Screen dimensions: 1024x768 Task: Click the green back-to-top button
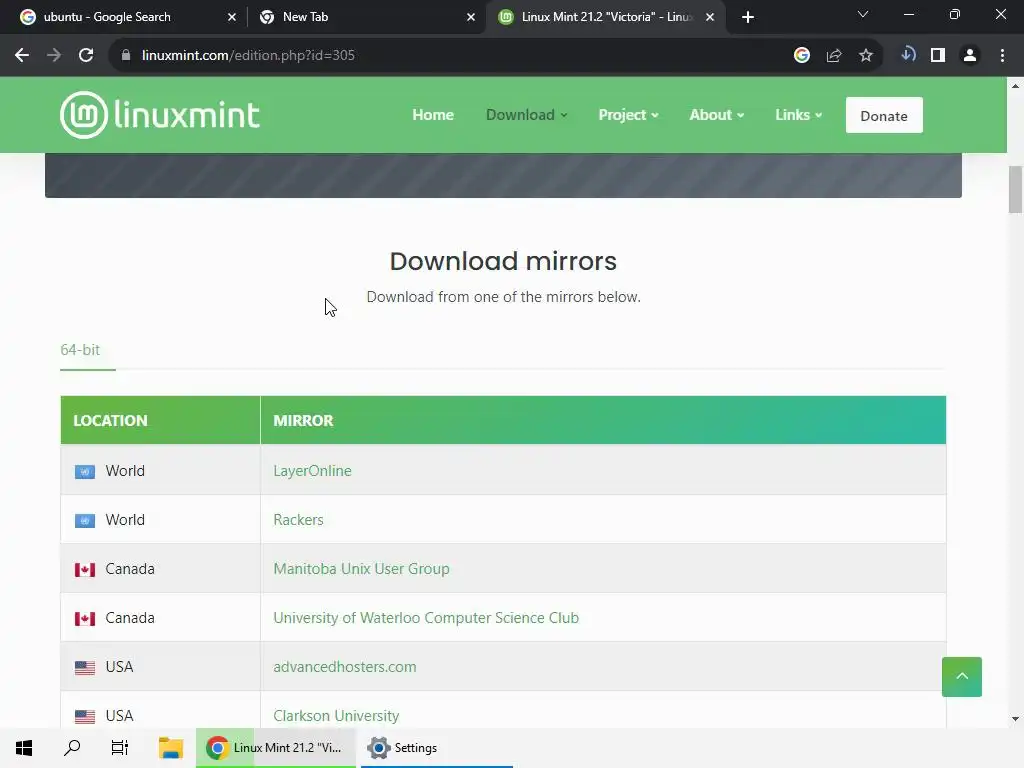pyautogui.click(x=961, y=677)
